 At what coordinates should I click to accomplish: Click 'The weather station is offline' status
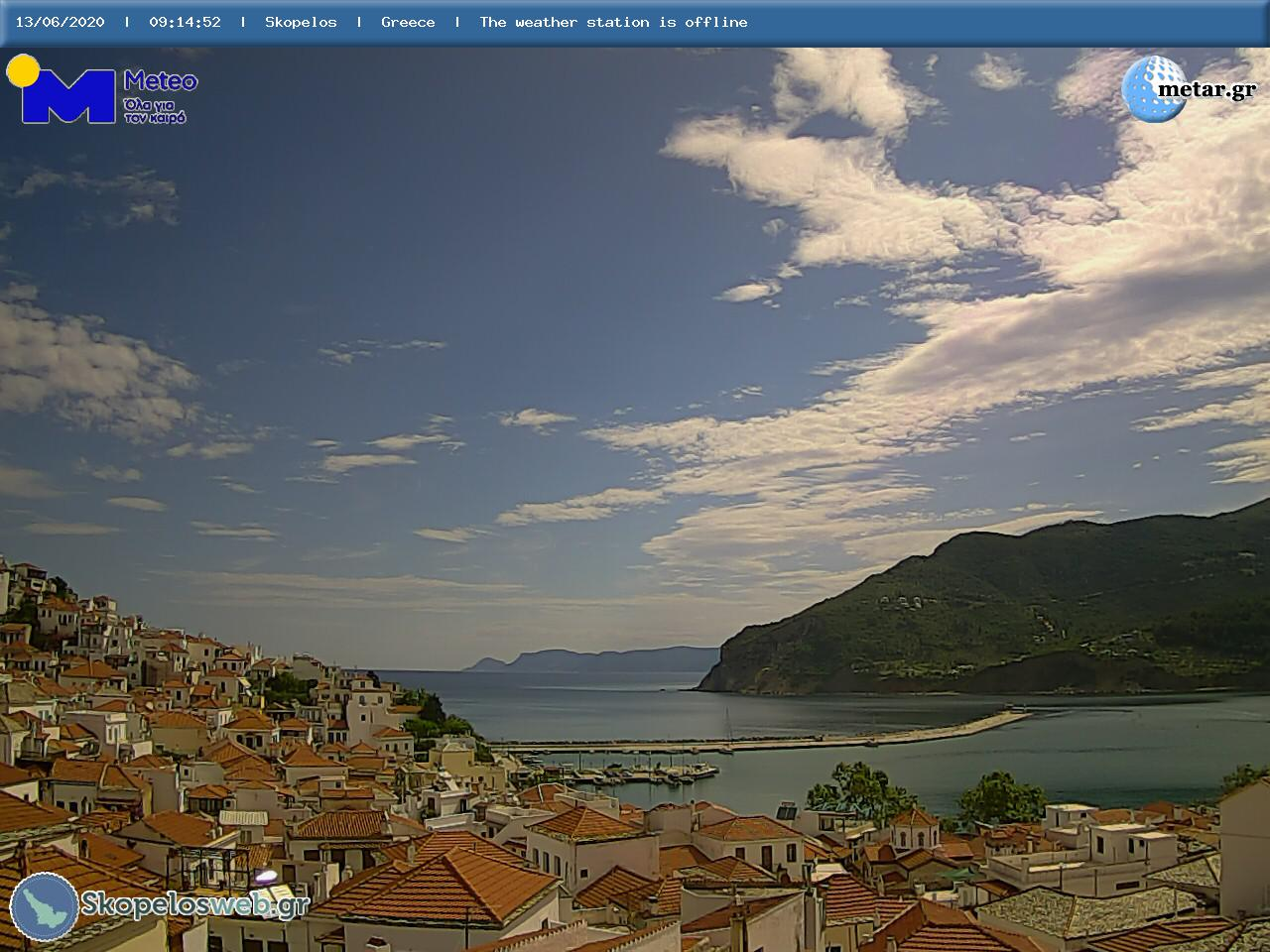613,22
